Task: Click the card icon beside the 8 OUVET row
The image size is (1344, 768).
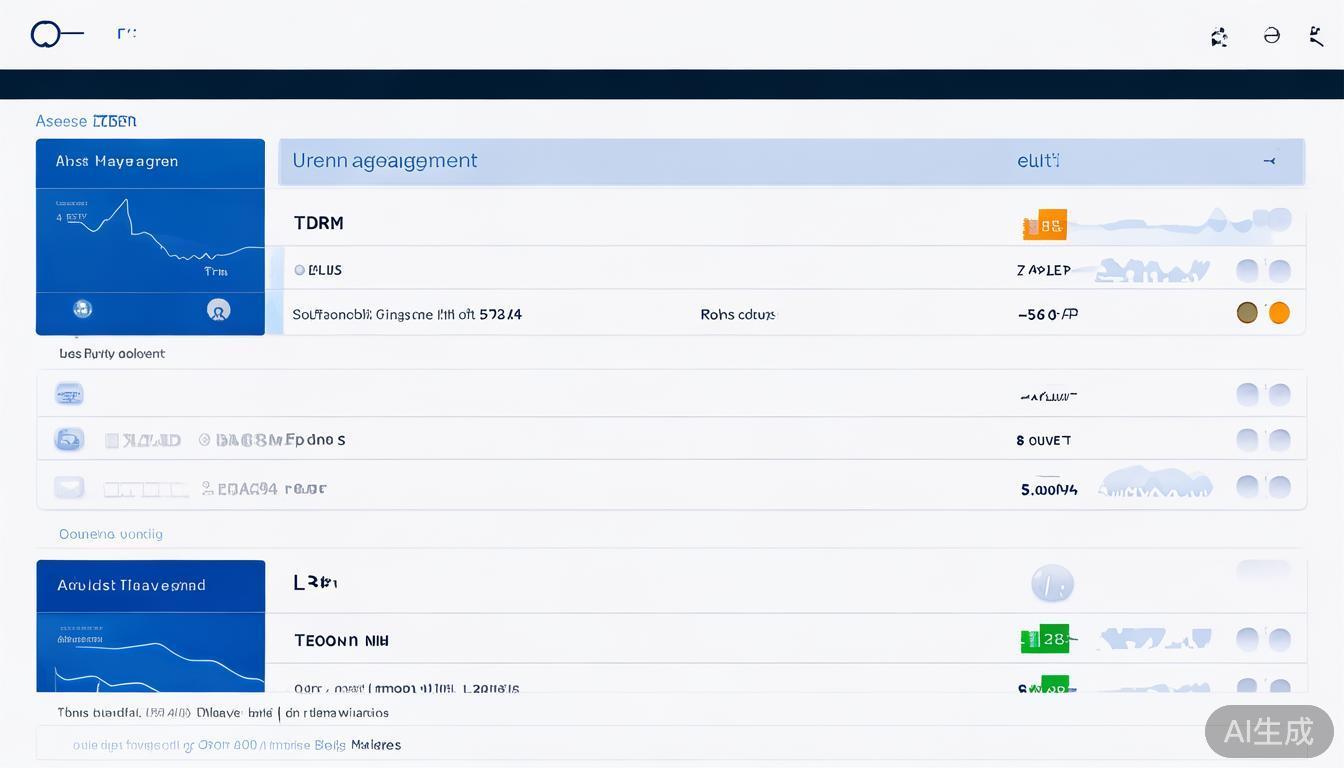Action: click(69, 439)
